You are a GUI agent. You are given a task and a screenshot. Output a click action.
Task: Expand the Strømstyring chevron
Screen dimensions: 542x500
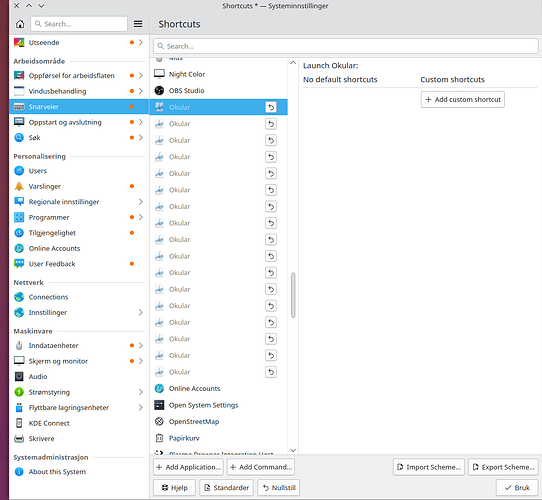pos(141,392)
